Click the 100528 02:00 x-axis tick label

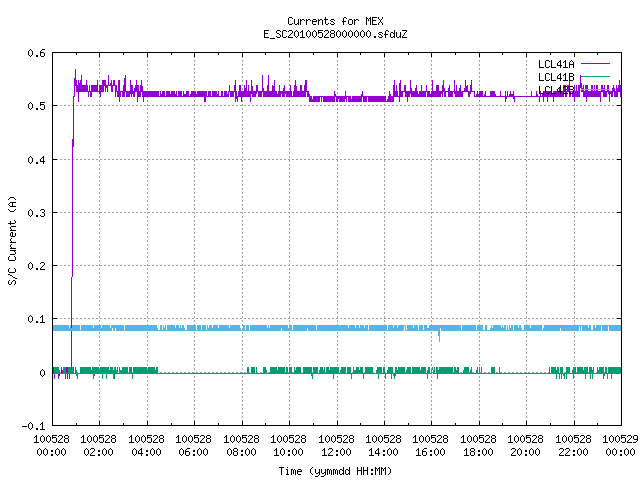coord(99,446)
